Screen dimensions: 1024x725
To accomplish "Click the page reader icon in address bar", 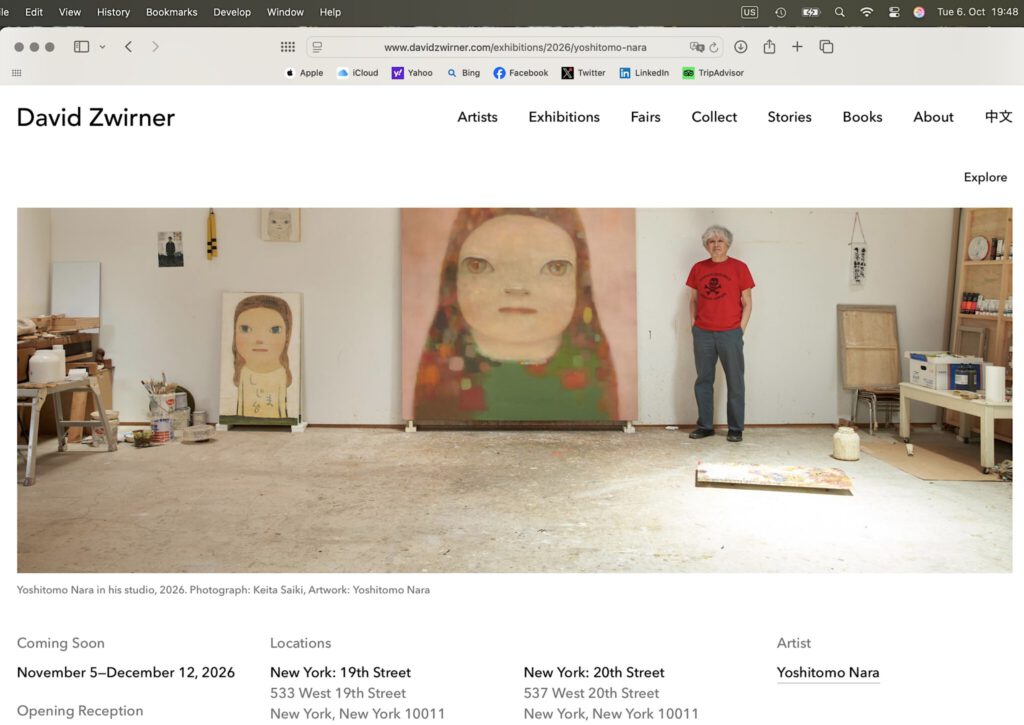I will tap(317, 47).
